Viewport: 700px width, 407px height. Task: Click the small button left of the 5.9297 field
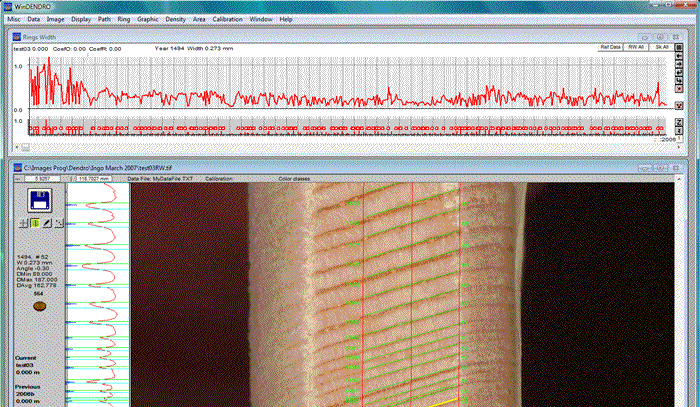click(x=18, y=179)
